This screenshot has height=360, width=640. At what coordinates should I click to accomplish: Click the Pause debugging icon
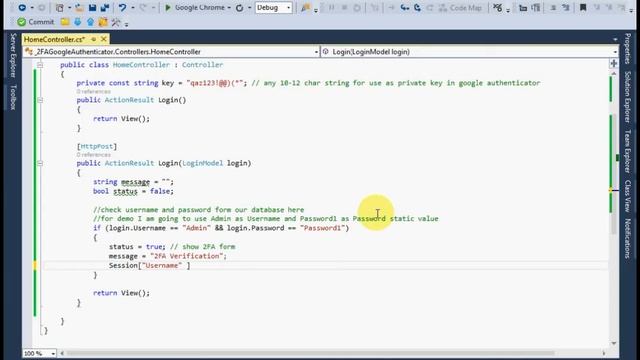click(331, 8)
